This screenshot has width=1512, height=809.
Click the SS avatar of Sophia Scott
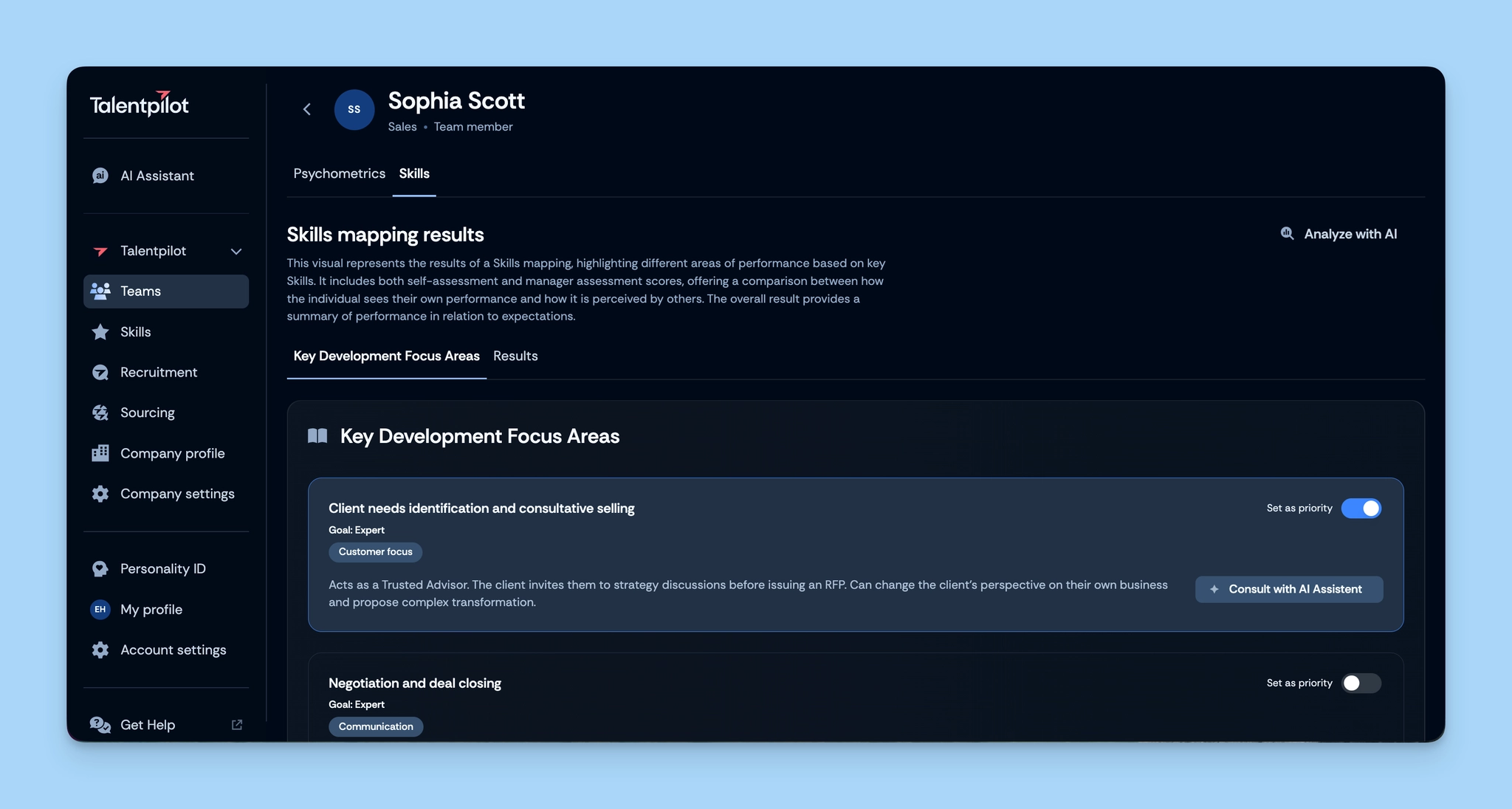(x=354, y=109)
